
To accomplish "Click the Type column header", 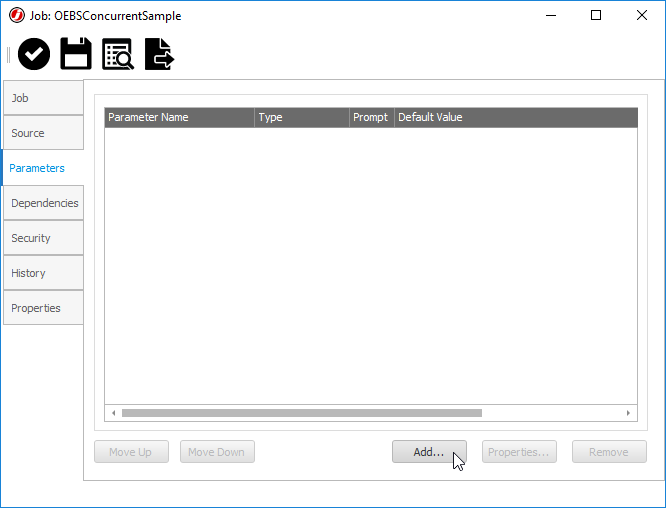I will [302, 117].
